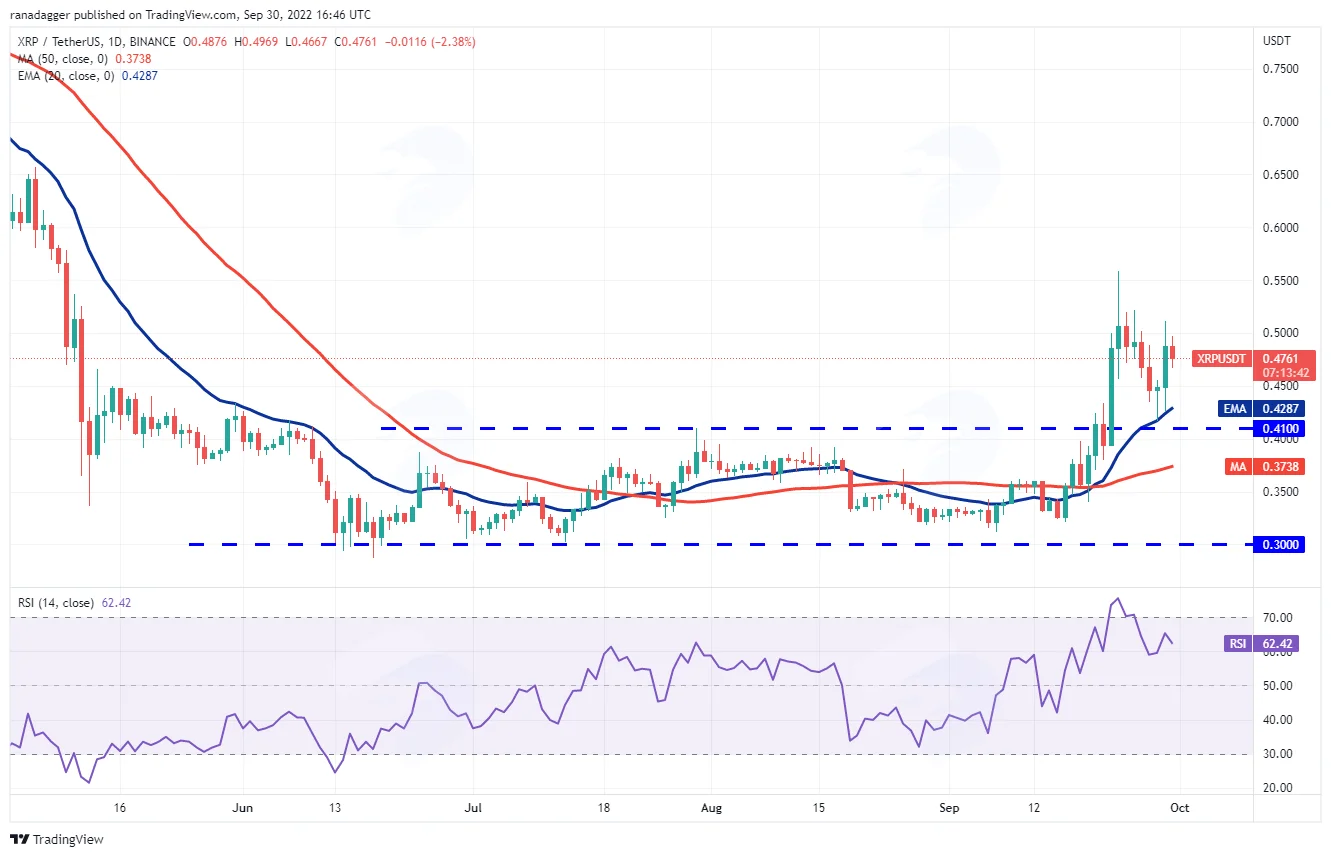Screen dimensions: 1331x857
Task: Click the Aug date on time axis
Action: [x=710, y=807]
